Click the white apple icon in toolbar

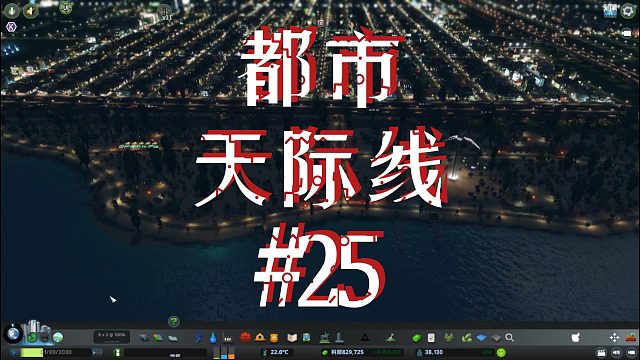tap(576, 337)
